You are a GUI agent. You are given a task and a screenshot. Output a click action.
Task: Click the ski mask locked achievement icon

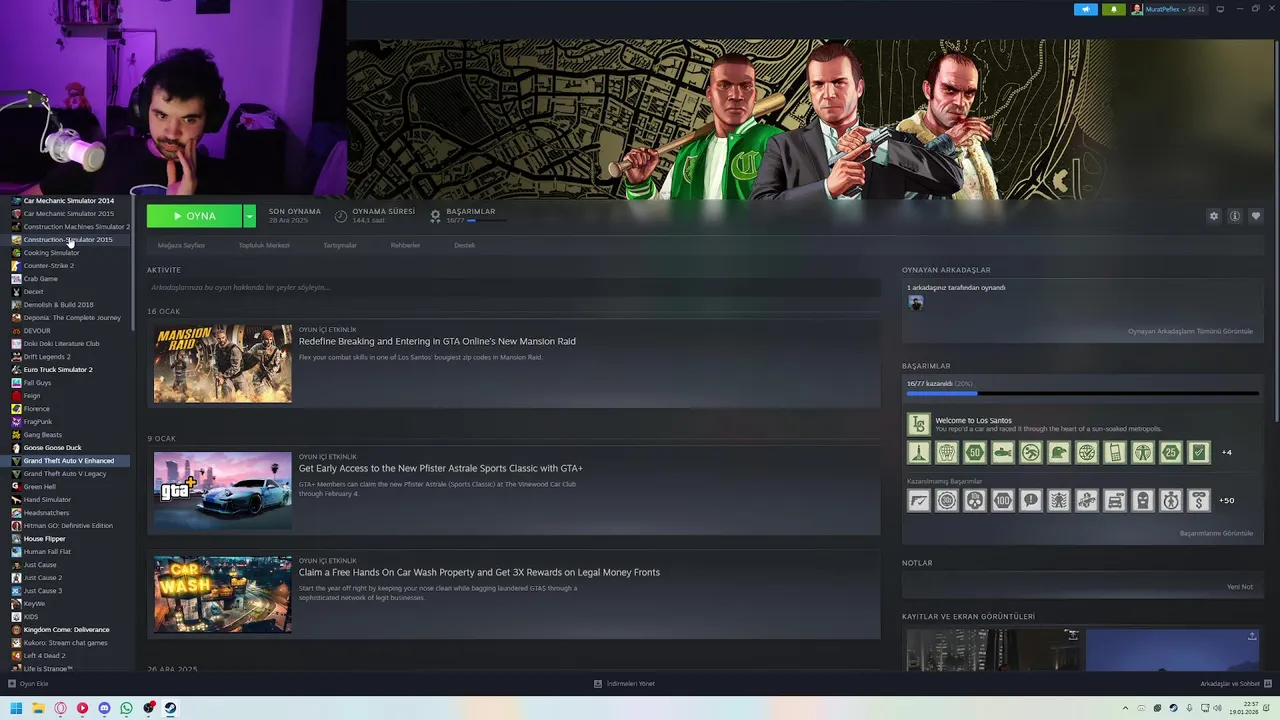tap(1143, 500)
